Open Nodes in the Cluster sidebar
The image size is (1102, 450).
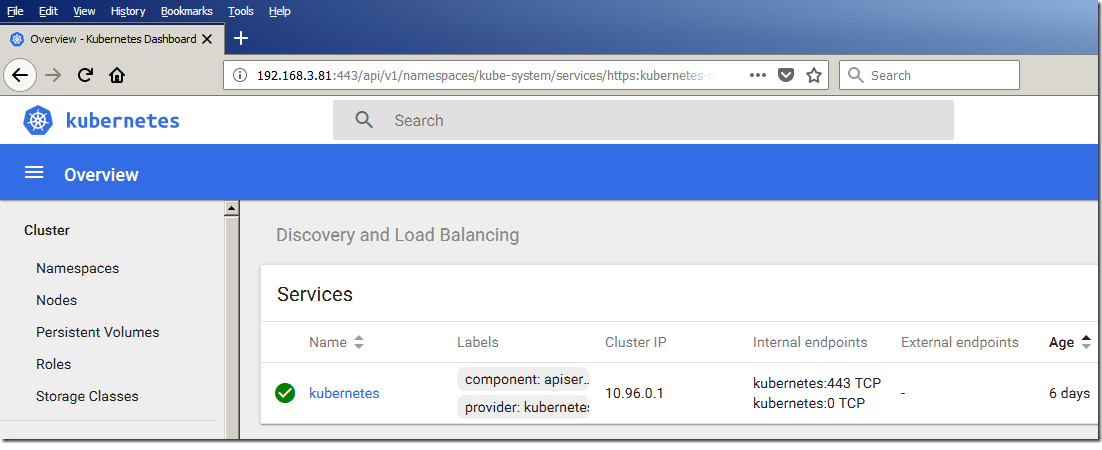tap(56, 300)
